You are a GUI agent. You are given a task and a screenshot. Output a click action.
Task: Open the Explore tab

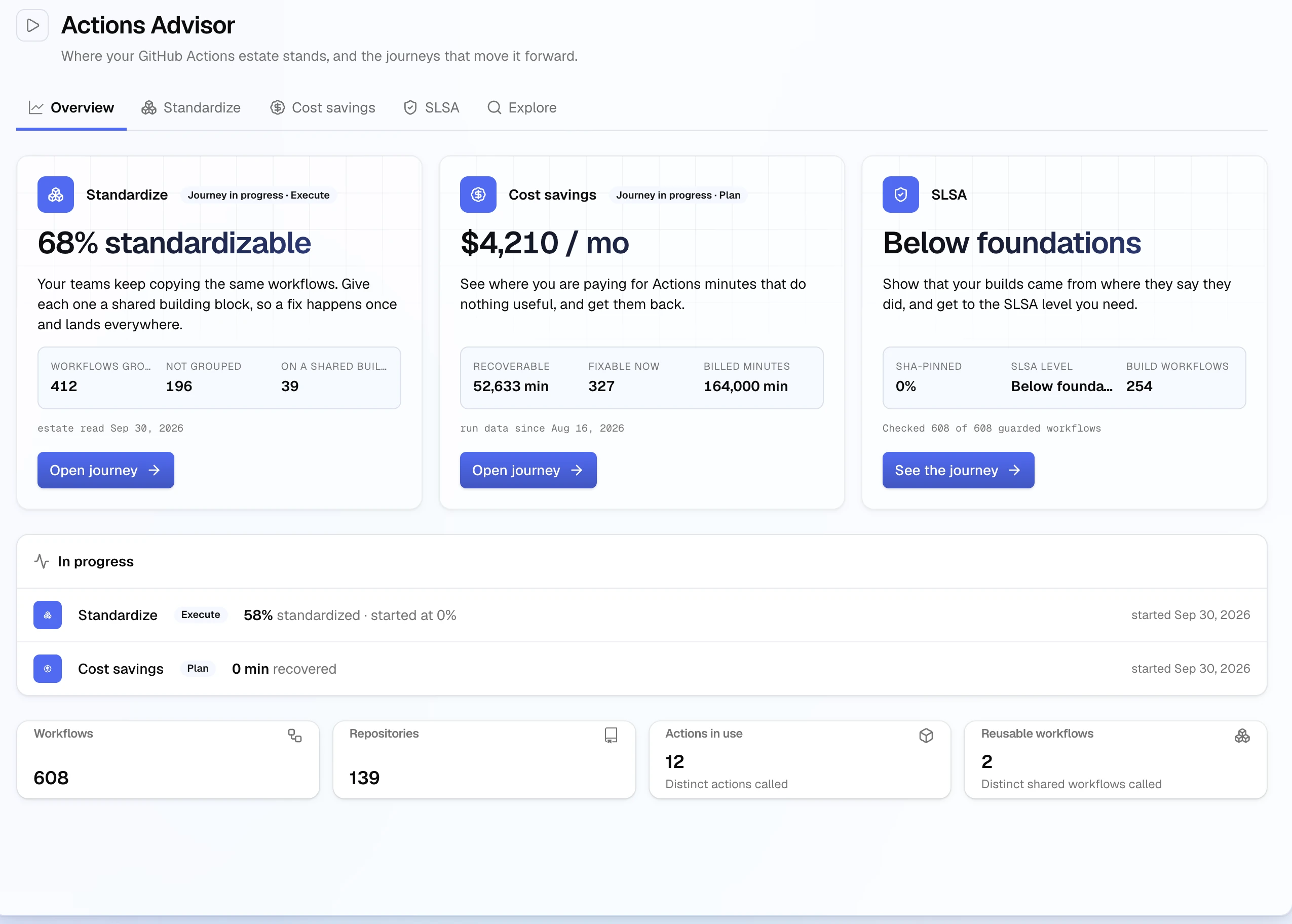point(522,107)
